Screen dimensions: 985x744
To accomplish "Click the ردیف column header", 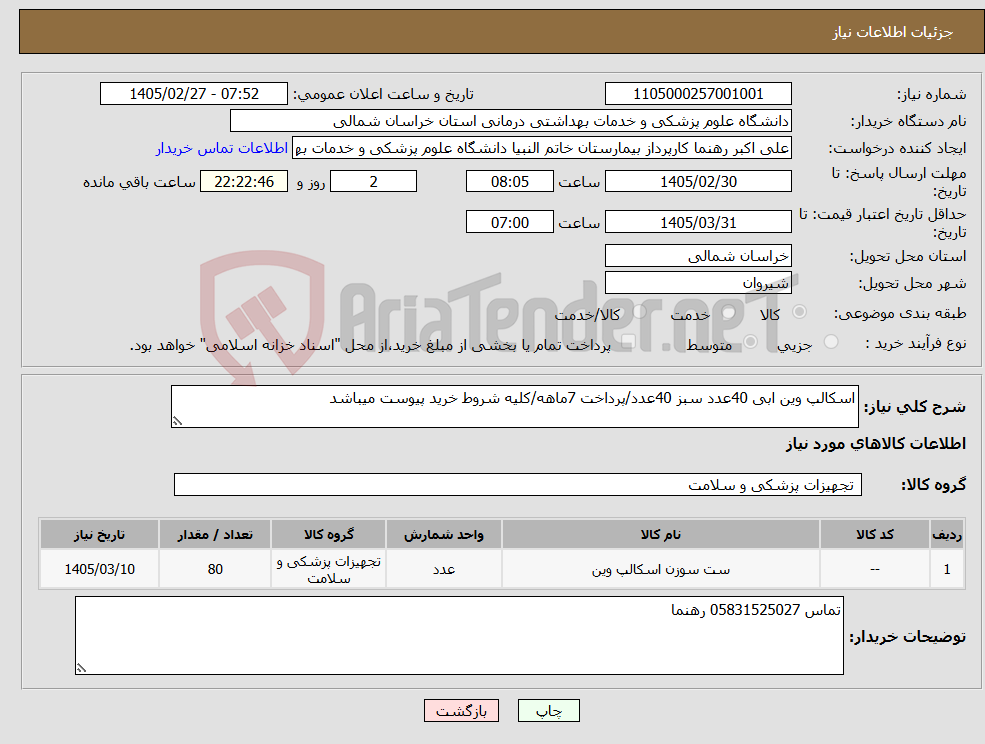I will click(947, 534).
